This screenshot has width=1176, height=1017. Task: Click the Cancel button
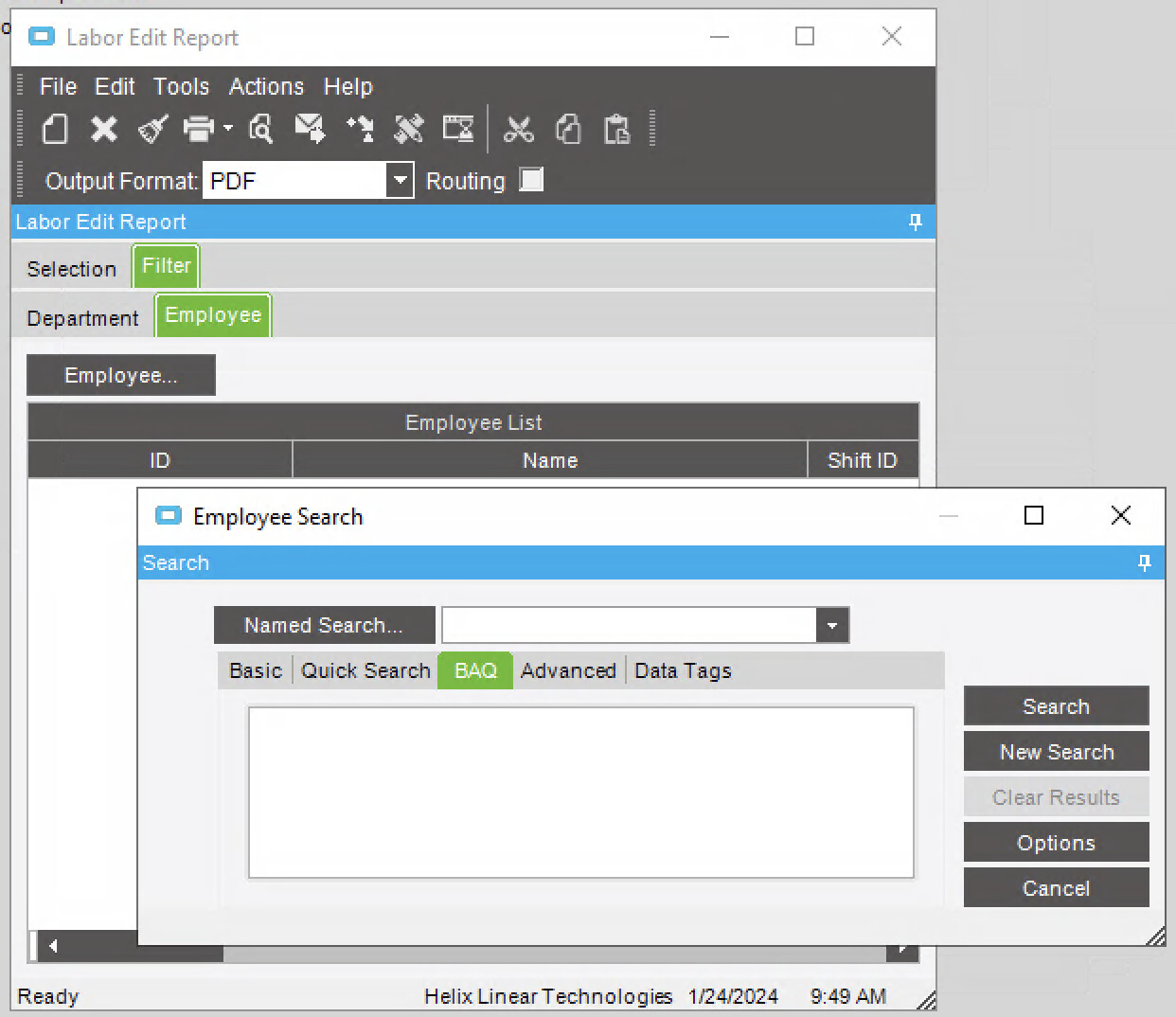pos(1057,888)
